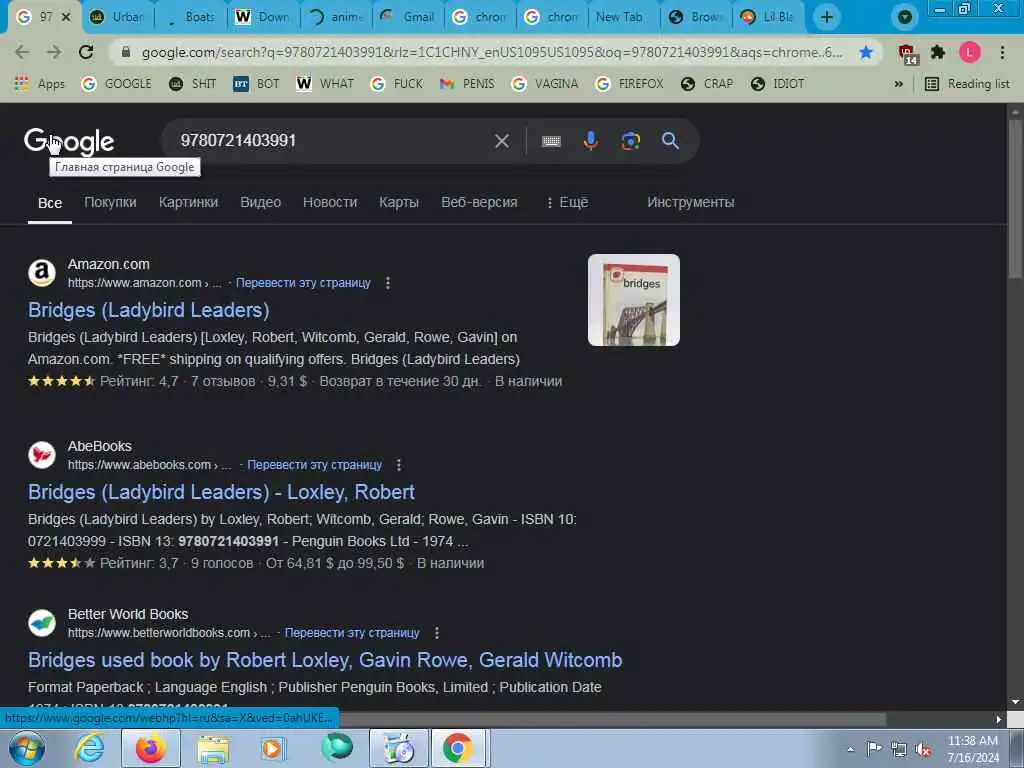Screen dimensions: 1024x768
Task: Open the Extensions puzzle icon
Action: [938, 52]
